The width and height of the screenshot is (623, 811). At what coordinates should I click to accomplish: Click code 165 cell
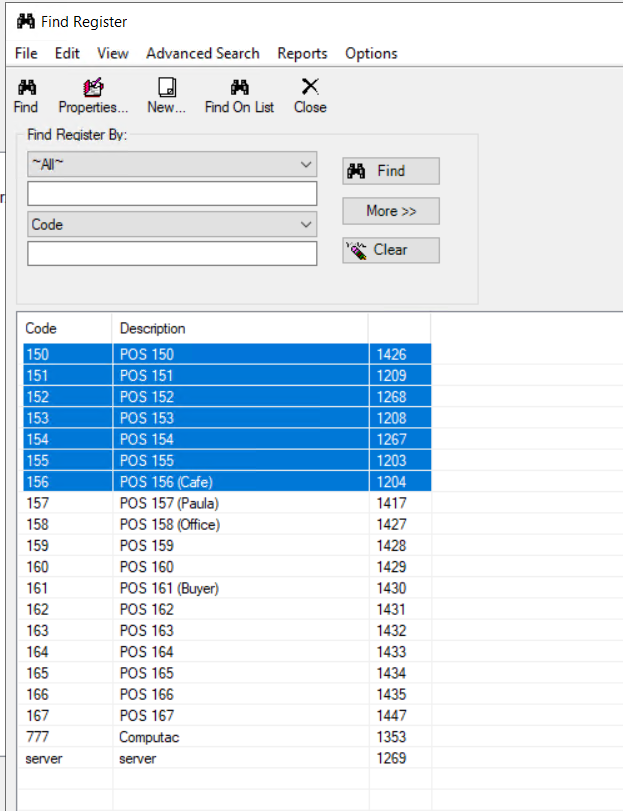click(x=37, y=673)
